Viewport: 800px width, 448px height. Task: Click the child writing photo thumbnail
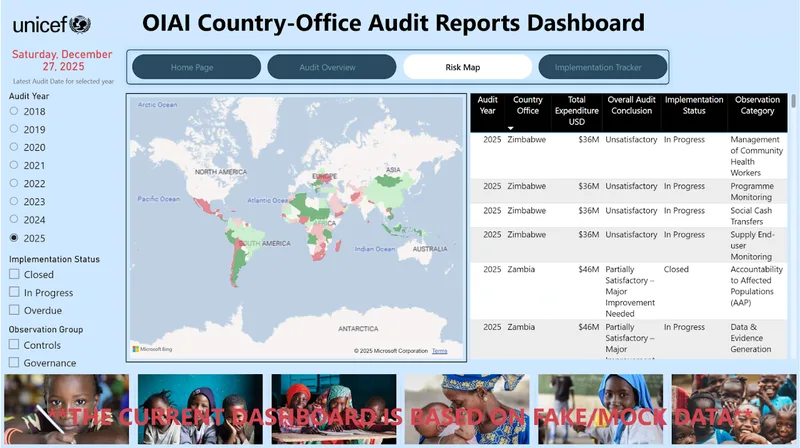pyautogui.click(x=66, y=409)
